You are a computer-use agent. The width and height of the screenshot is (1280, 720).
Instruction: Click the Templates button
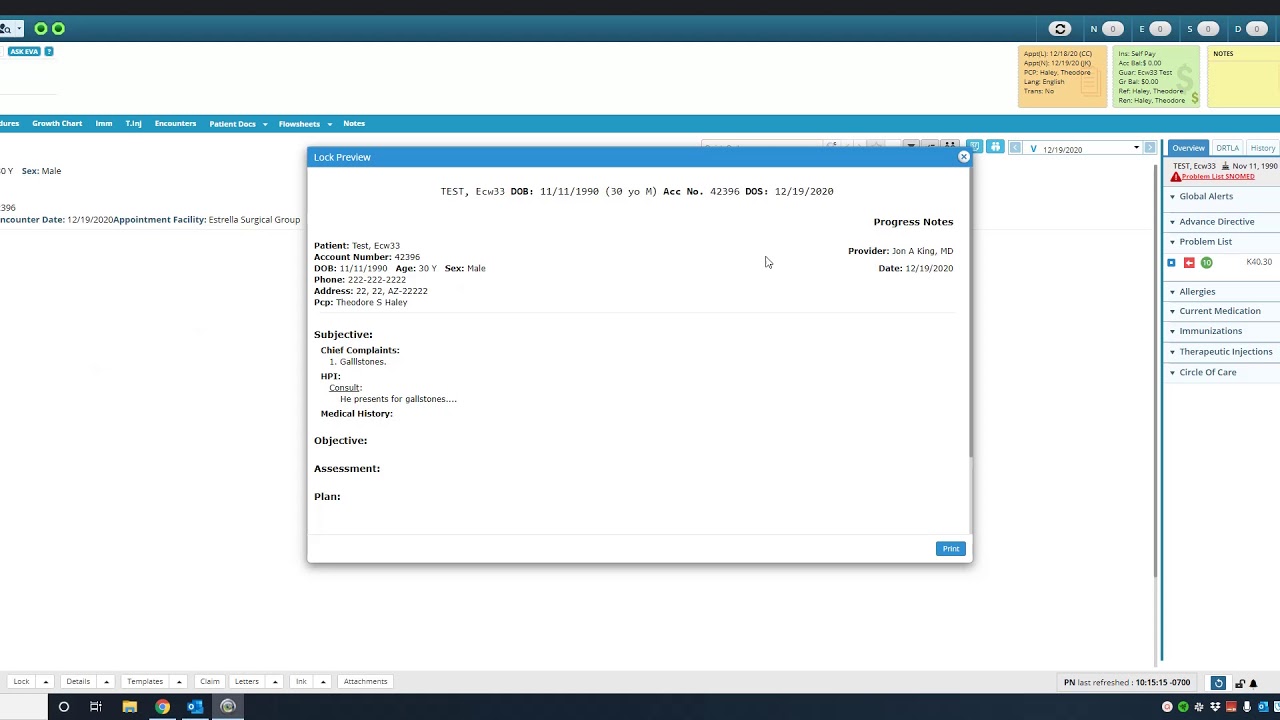(x=145, y=682)
